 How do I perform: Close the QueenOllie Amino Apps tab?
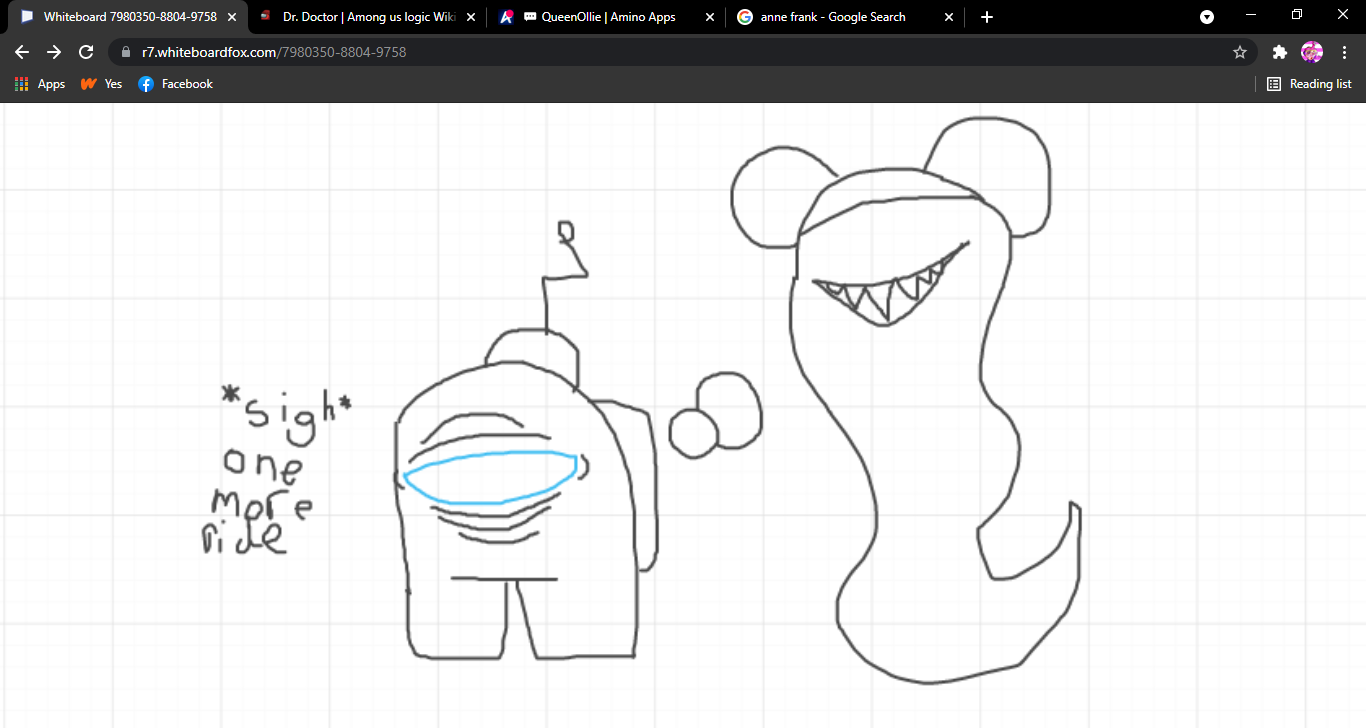(709, 17)
